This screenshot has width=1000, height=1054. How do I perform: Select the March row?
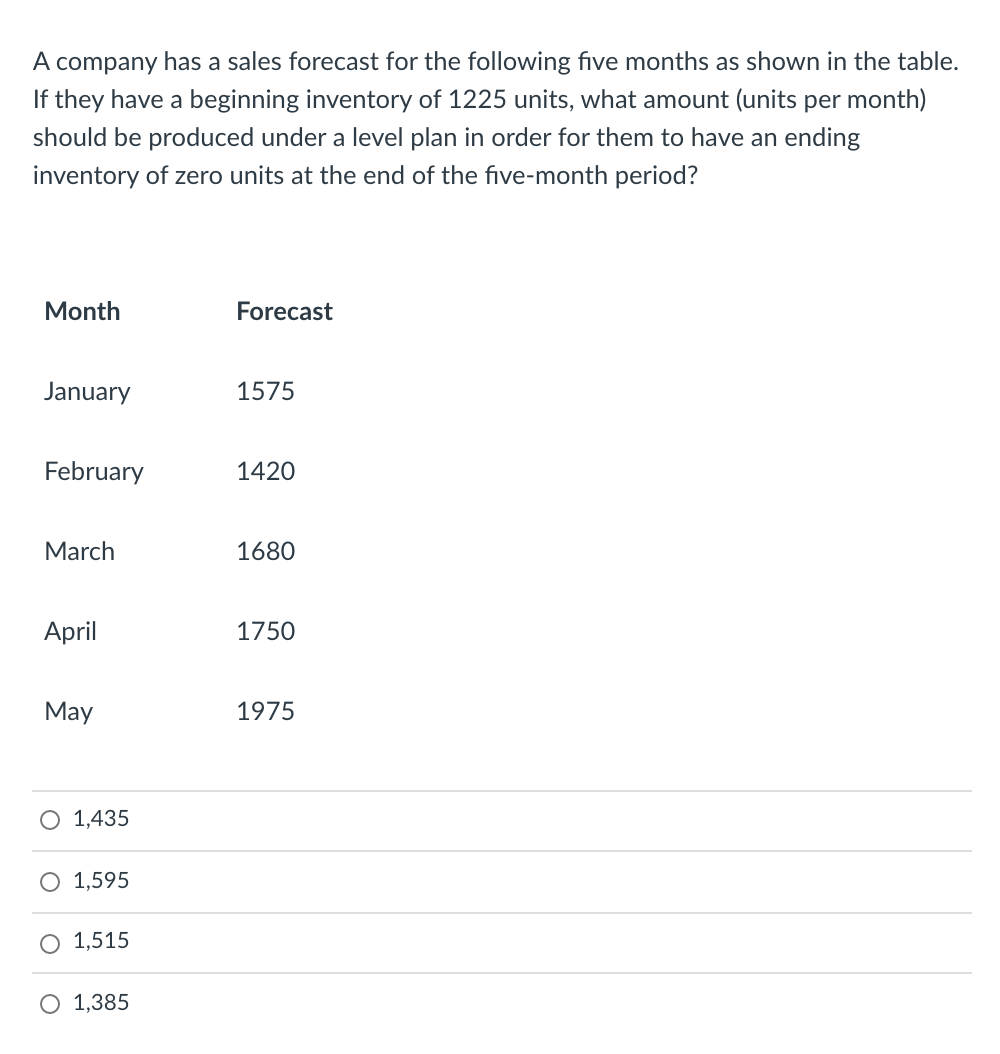pos(79,551)
